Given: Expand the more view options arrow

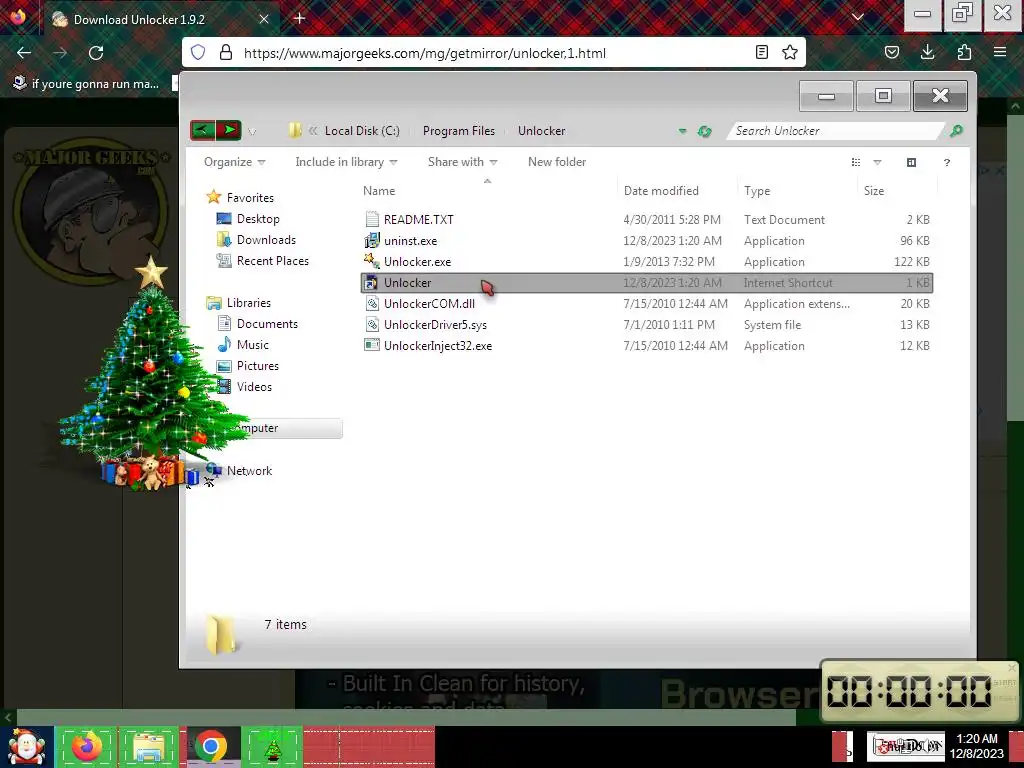Looking at the screenshot, I should tap(877, 162).
